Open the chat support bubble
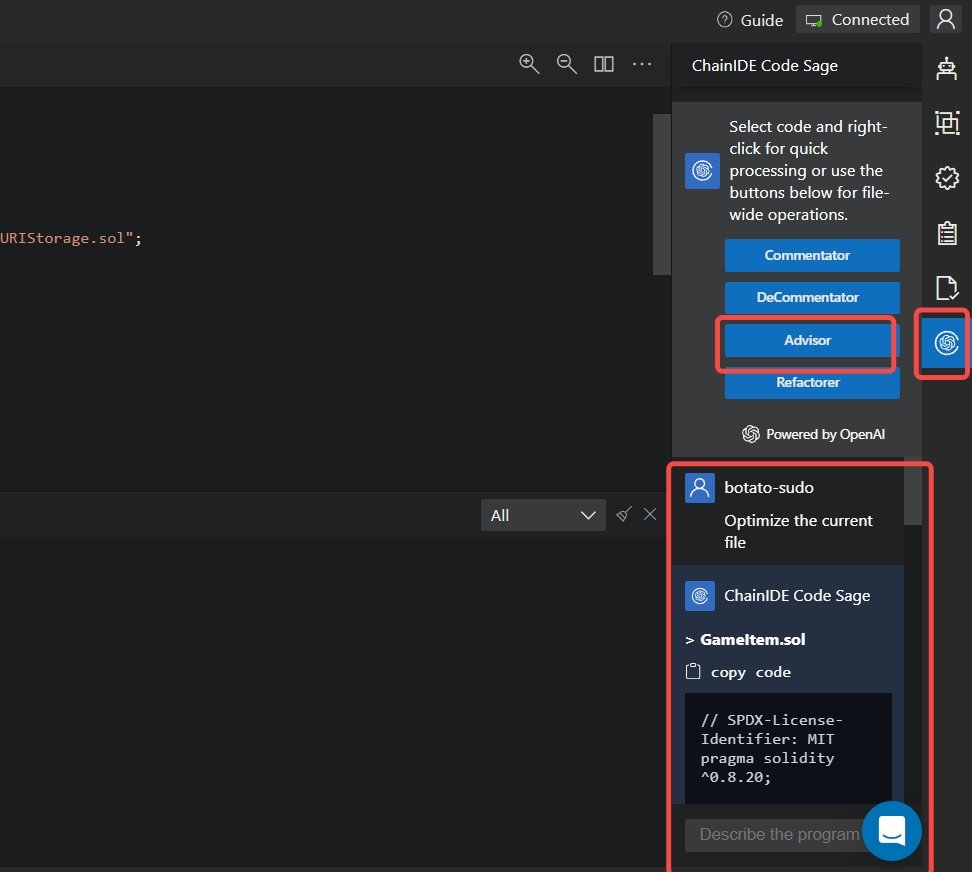 coord(891,830)
